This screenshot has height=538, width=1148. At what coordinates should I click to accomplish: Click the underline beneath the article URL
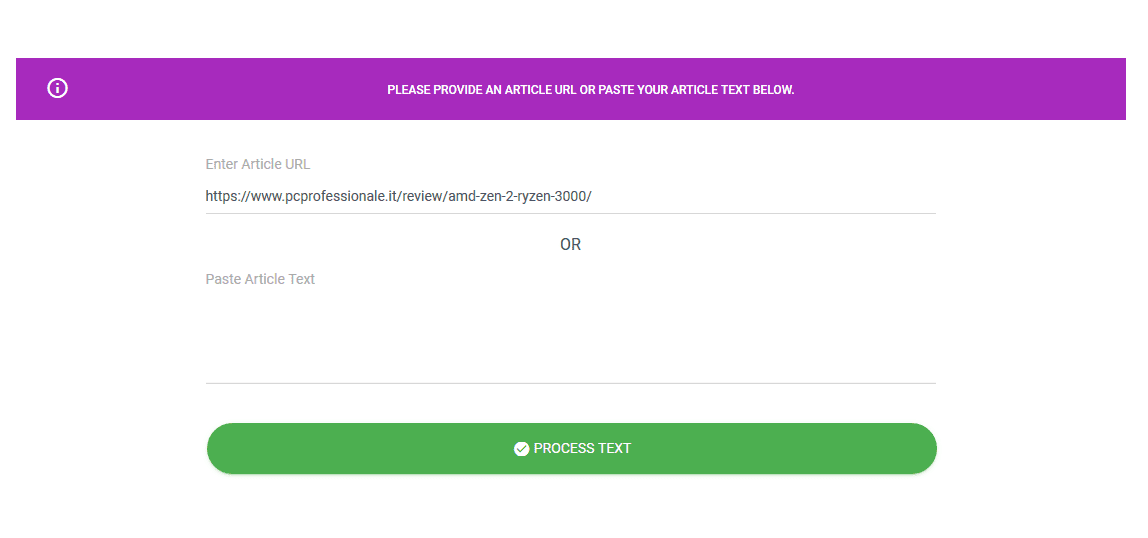pos(570,213)
